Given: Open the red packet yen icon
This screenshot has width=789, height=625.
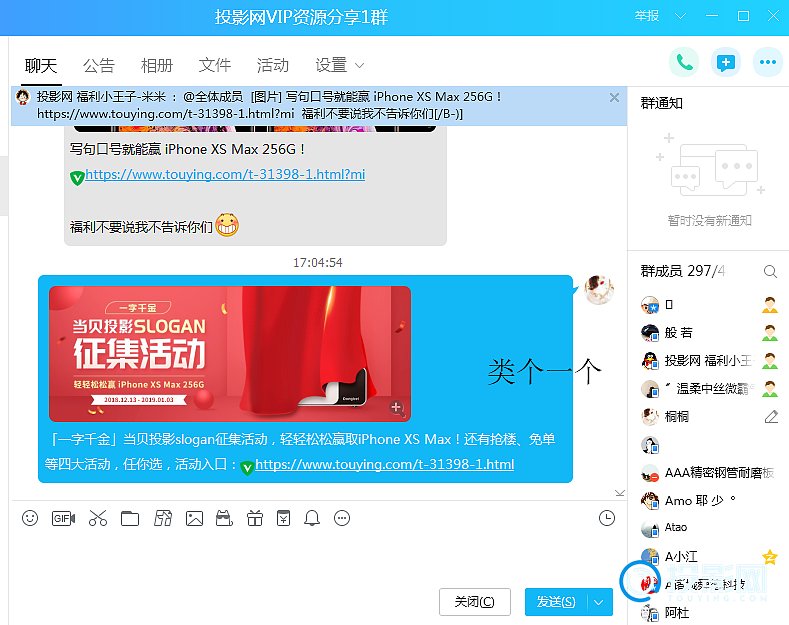Looking at the screenshot, I should click(x=283, y=518).
